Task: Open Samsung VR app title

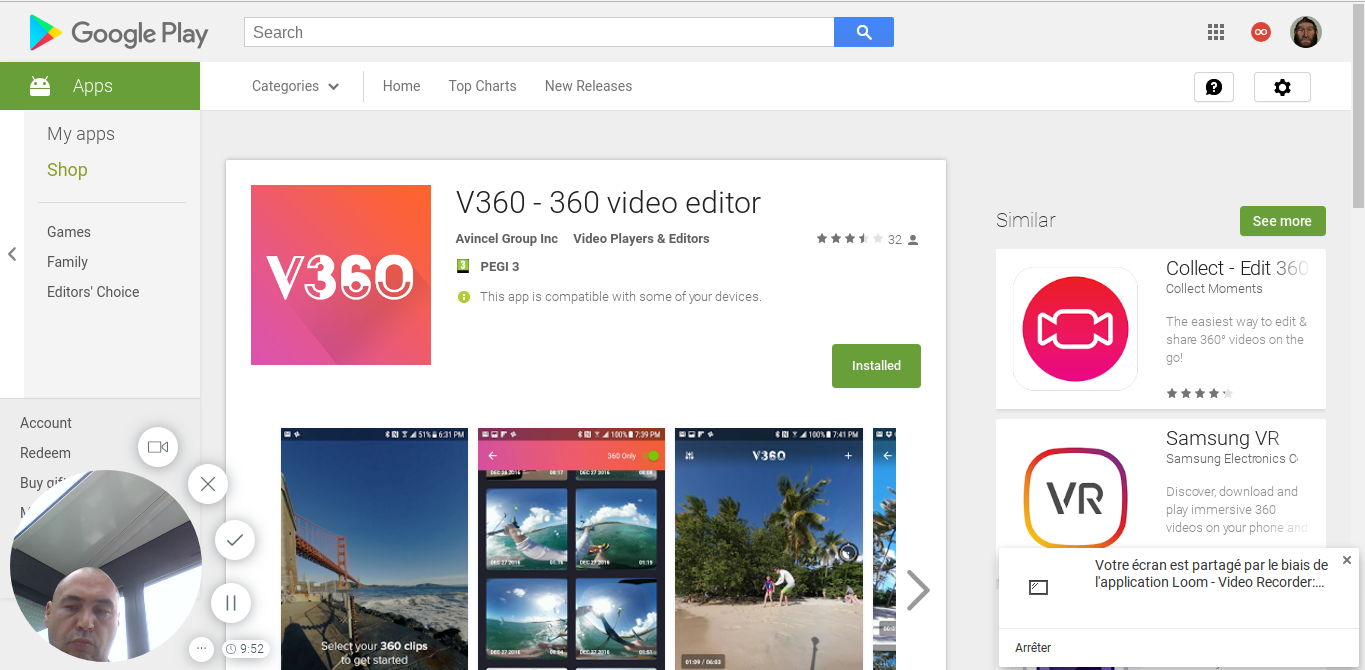Action: click(x=1223, y=438)
